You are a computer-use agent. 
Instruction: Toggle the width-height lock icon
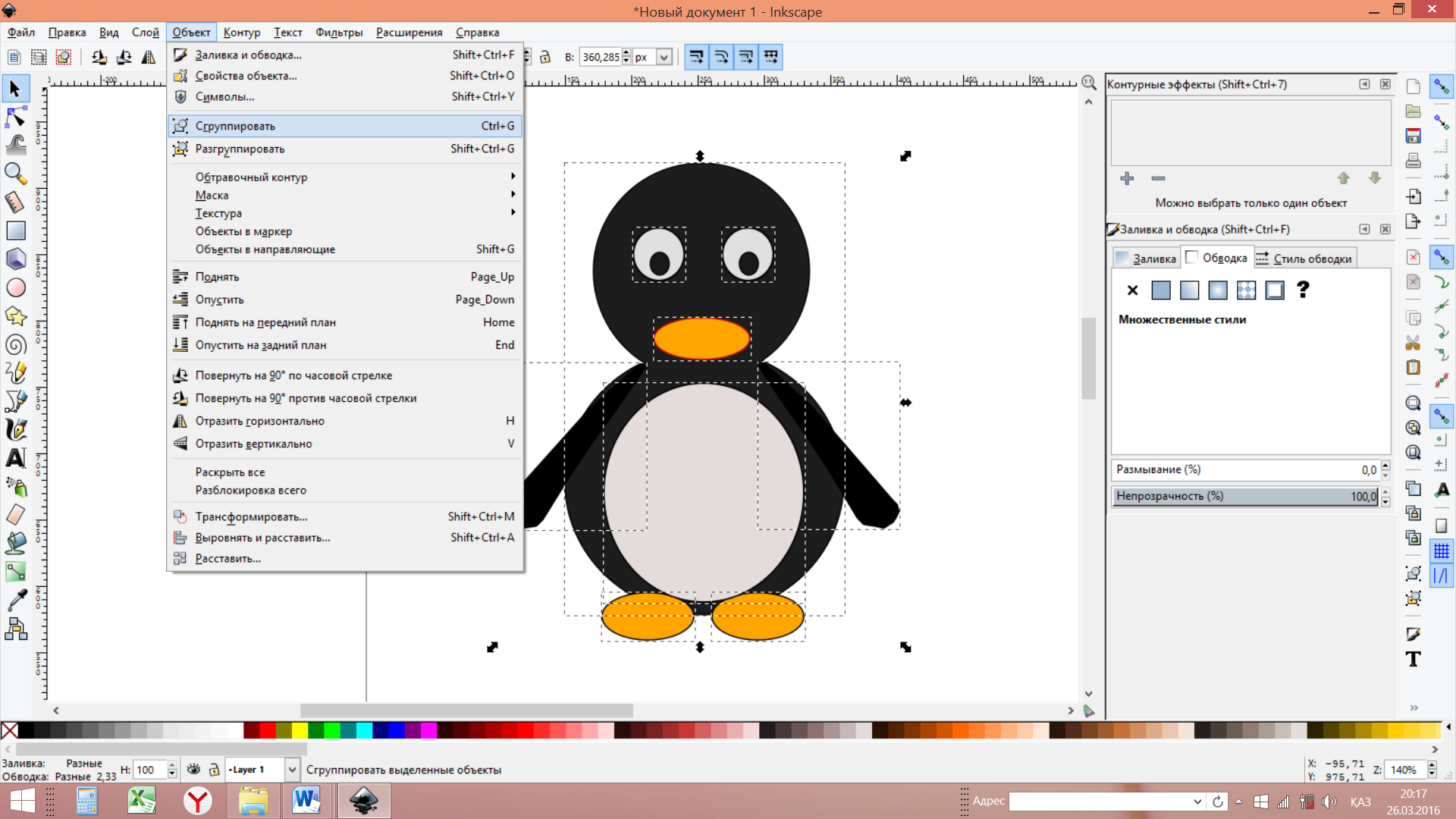545,57
